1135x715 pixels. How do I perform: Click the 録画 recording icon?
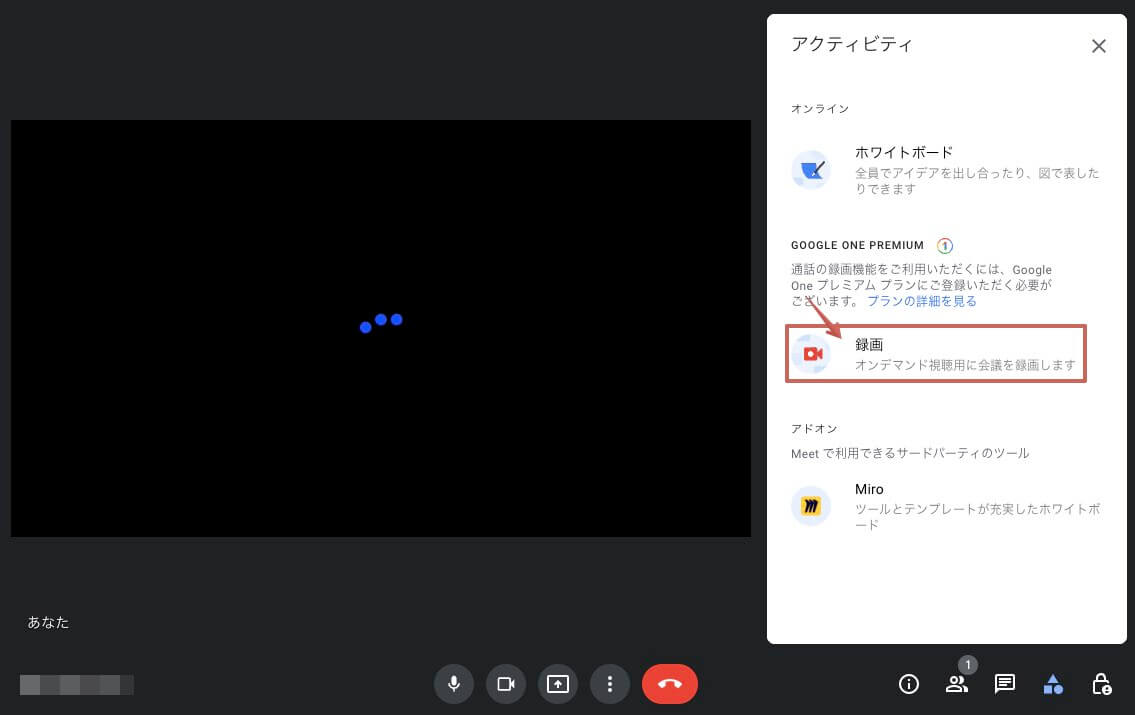811,354
